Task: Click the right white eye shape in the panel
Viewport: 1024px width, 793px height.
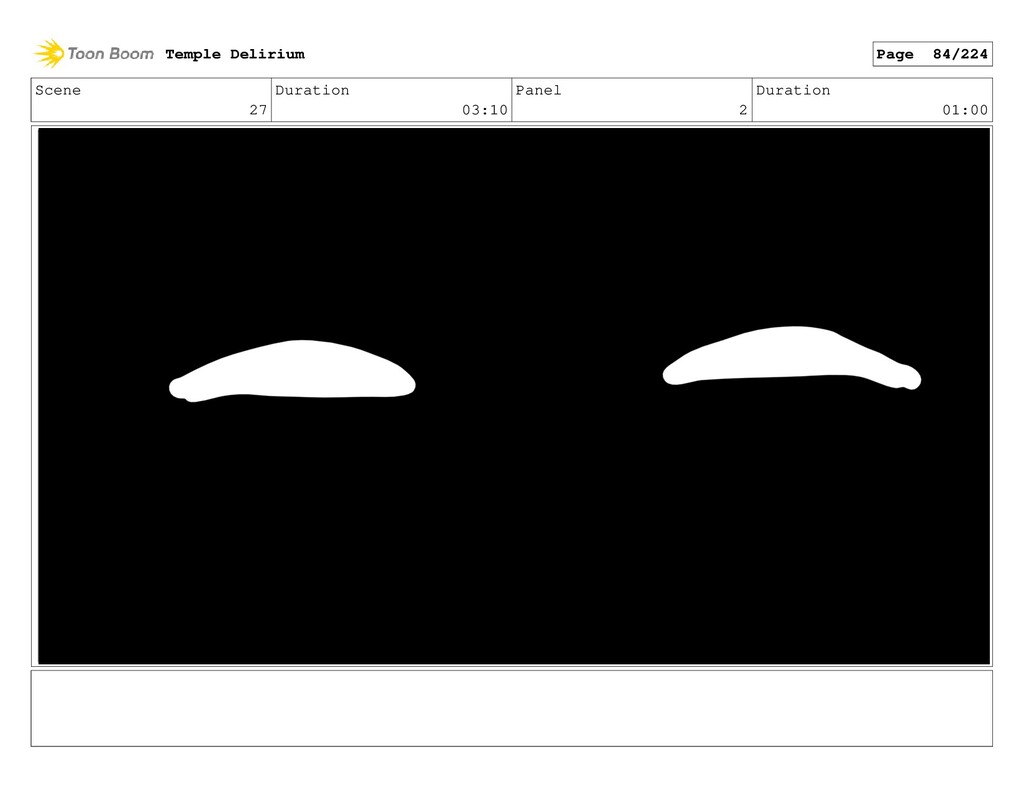Action: tap(792, 358)
